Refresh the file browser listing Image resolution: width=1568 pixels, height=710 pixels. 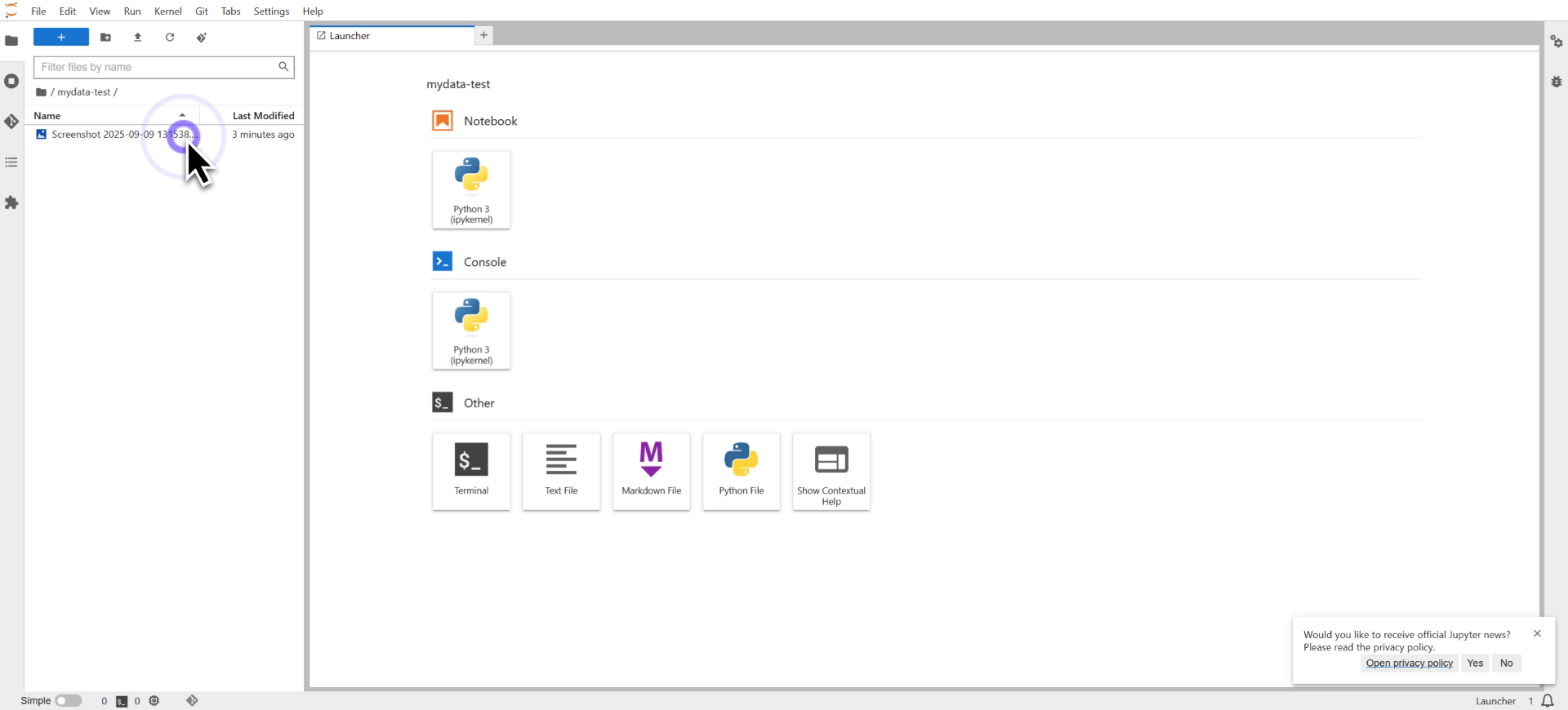pyautogui.click(x=170, y=38)
